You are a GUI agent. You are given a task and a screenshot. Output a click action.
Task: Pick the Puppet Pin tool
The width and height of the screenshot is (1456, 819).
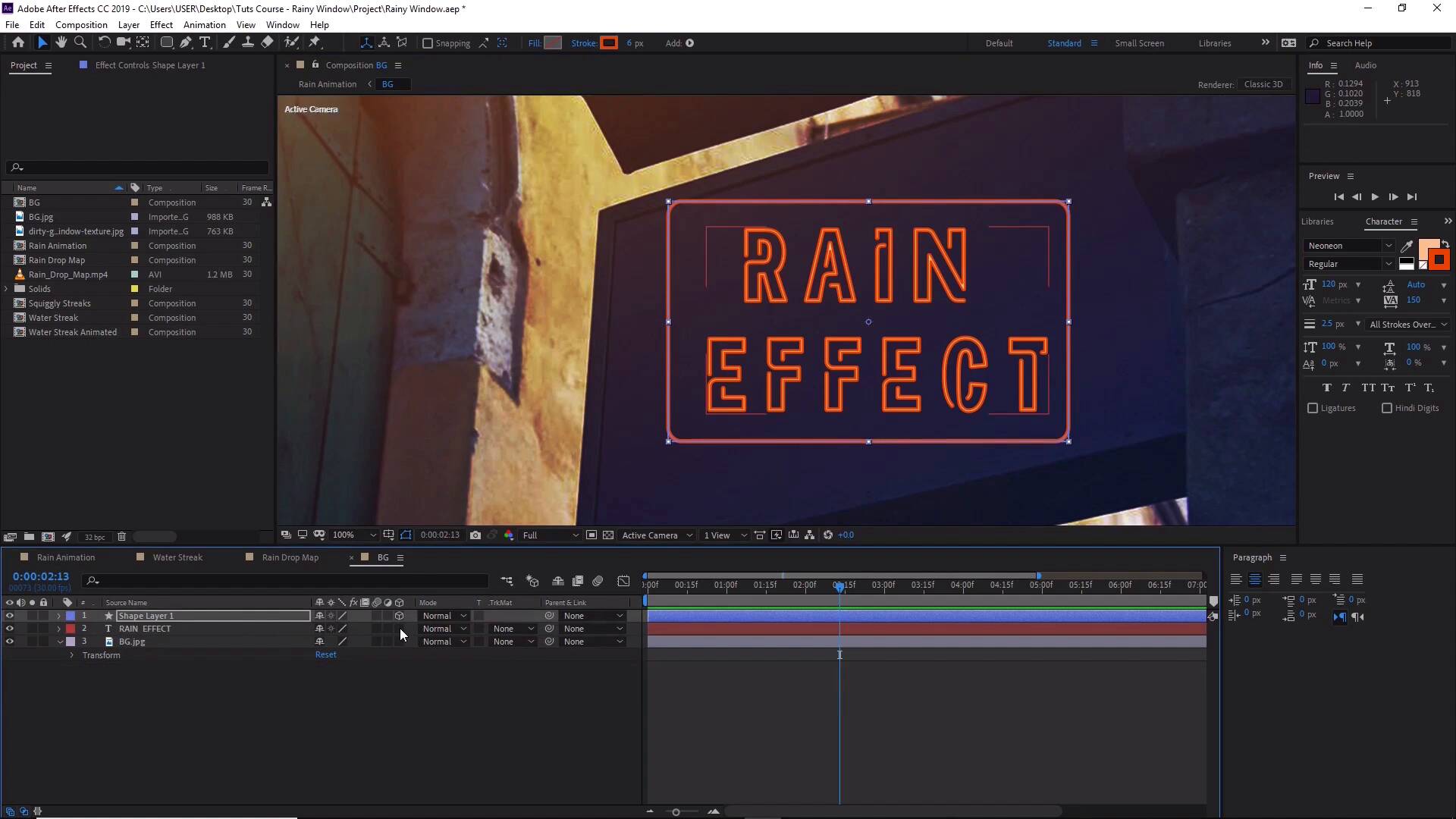pos(315,42)
